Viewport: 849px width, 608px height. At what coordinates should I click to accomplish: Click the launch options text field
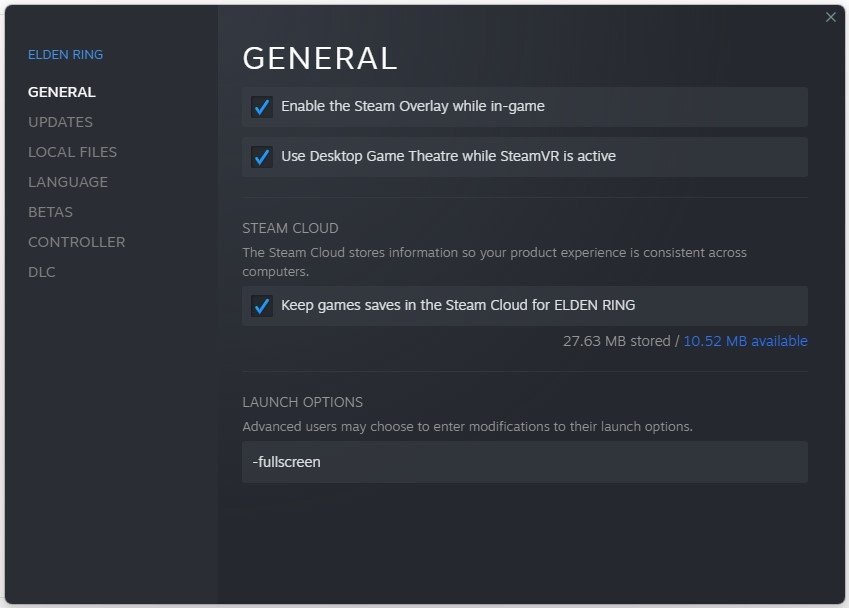pos(524,462)
